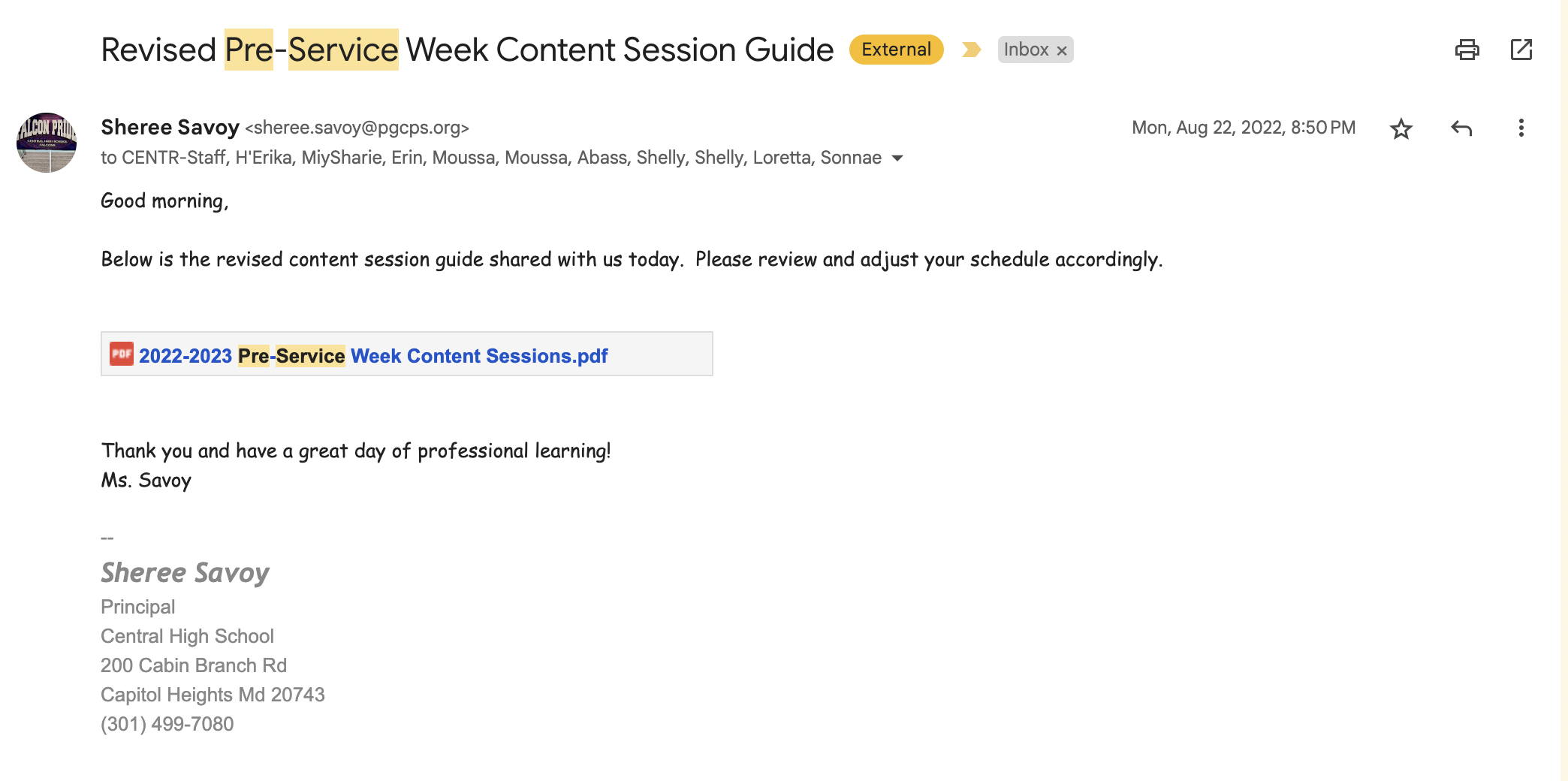Click the Capitol Heights address line
The width and height of the screenshot is (1568, 781).
[x=213, y=695]
